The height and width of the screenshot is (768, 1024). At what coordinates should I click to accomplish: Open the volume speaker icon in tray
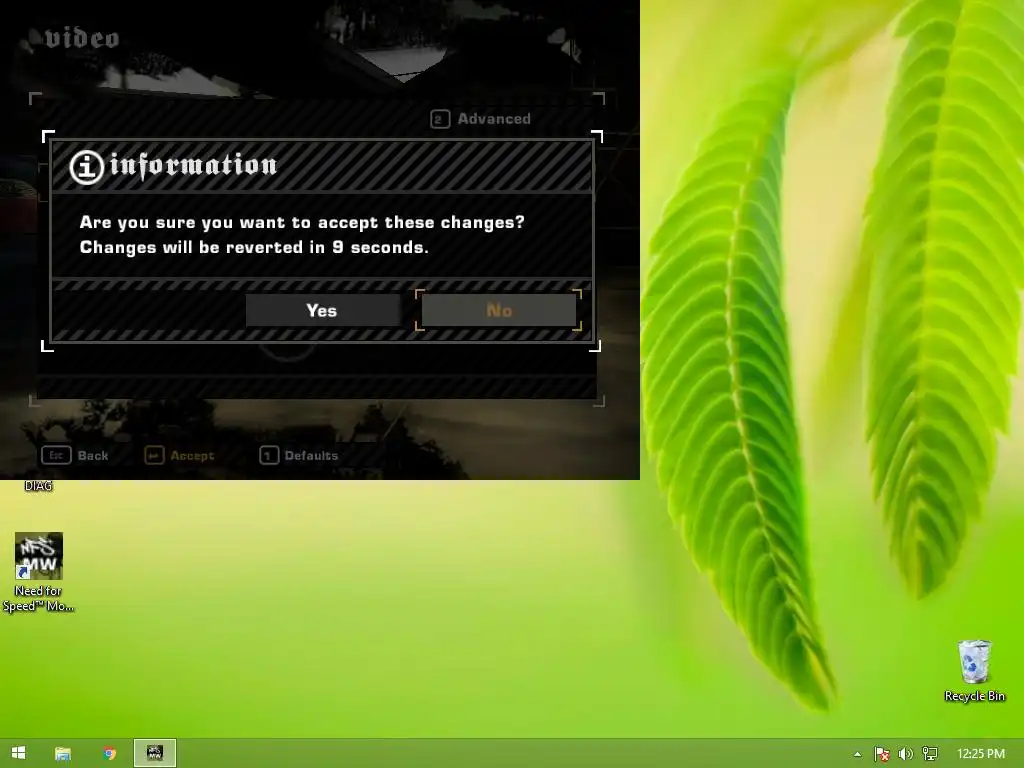(x=906, y=754)
